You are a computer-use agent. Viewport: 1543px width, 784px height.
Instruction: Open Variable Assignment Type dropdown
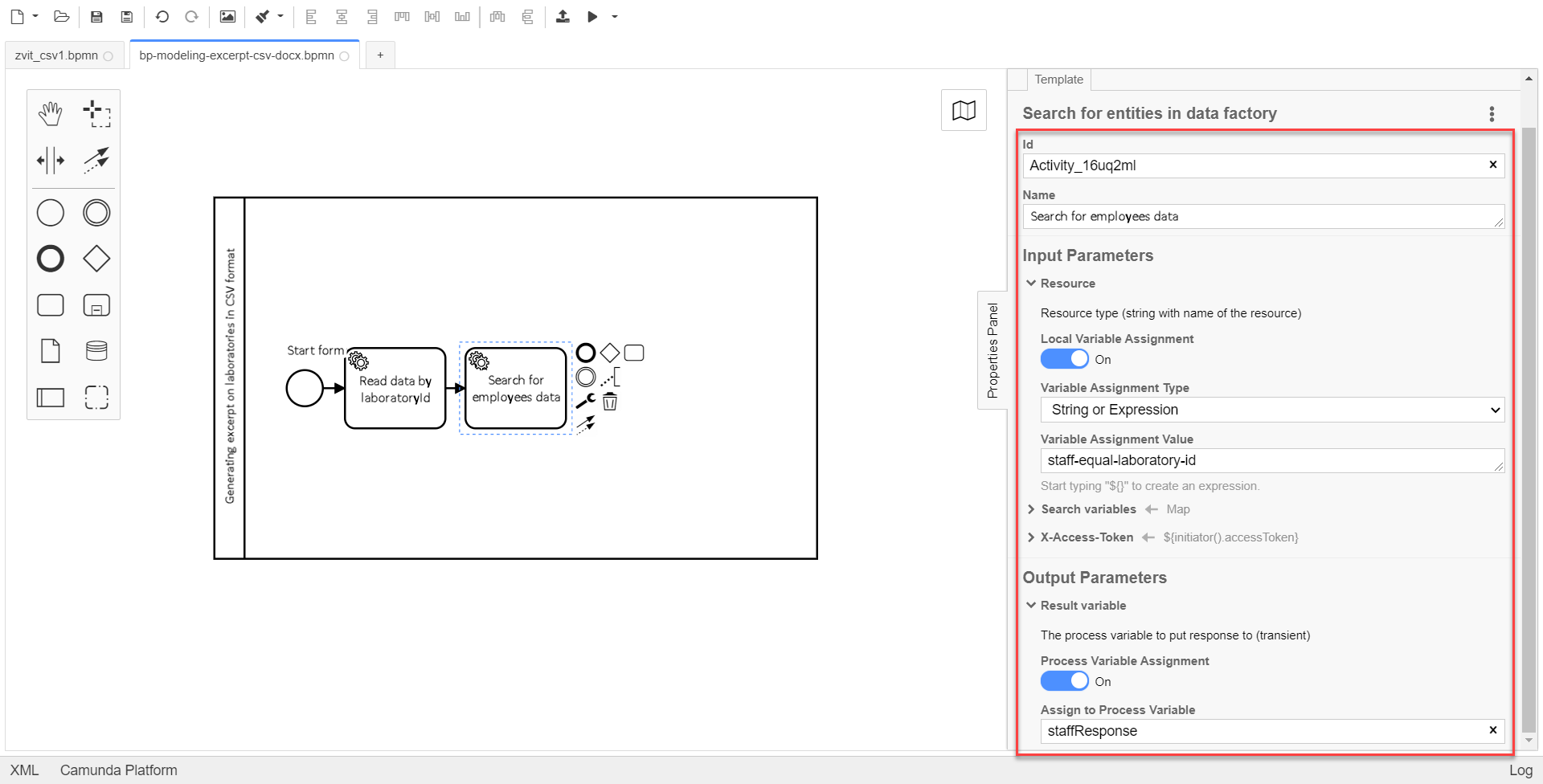[1272, 410]
